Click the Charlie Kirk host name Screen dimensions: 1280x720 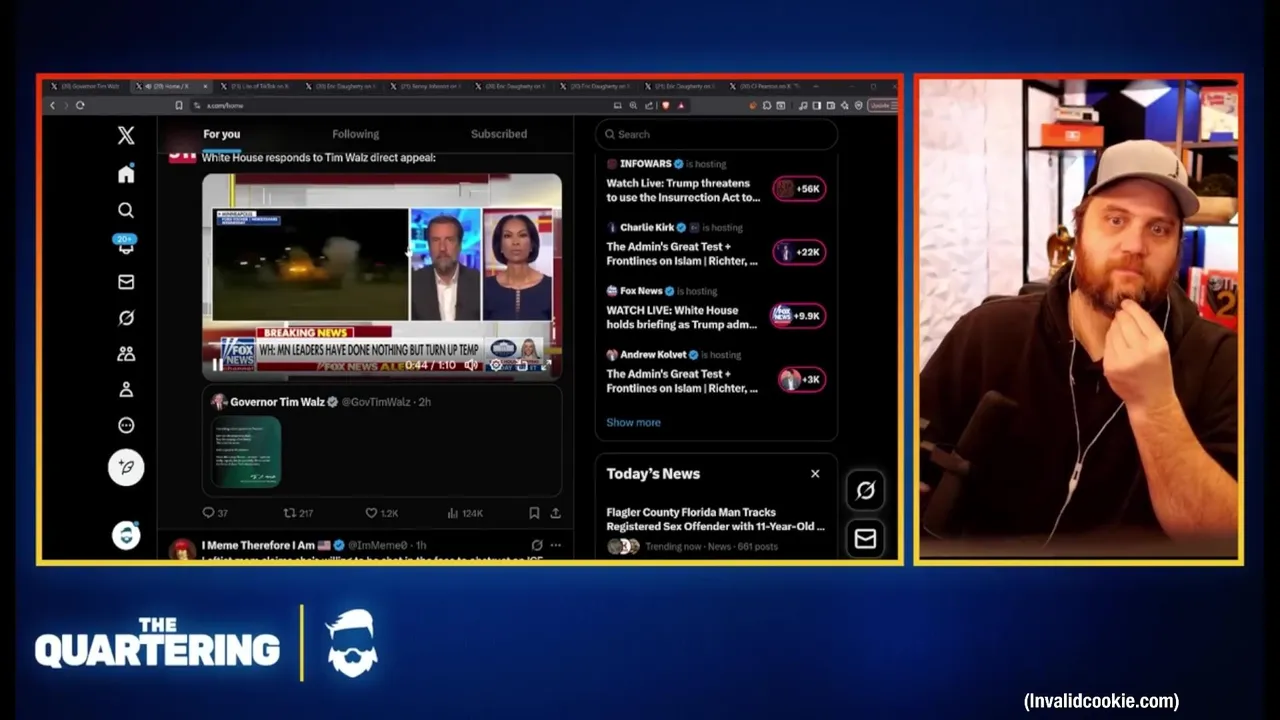point(646,227)
